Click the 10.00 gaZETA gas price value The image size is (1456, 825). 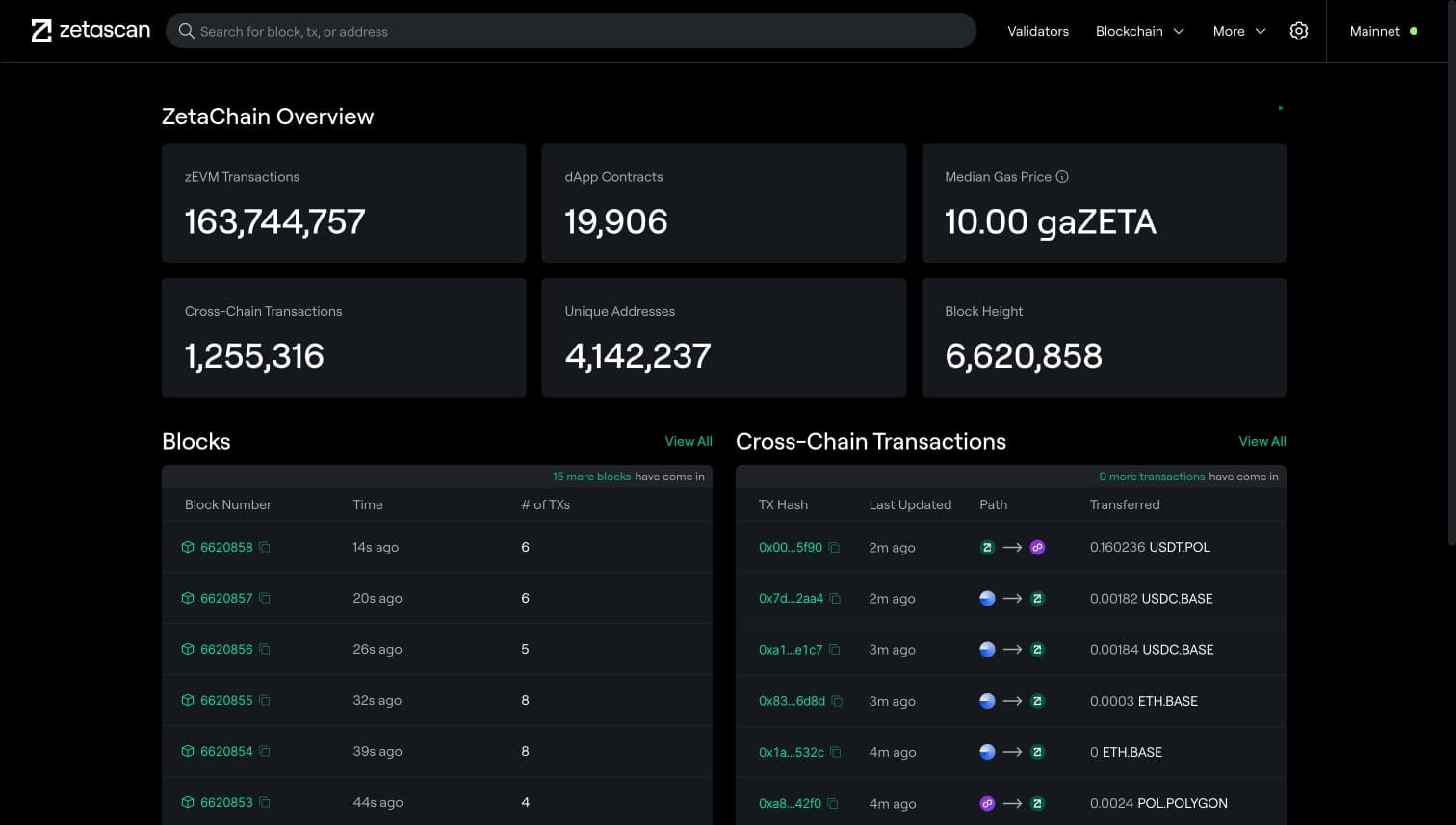click(1051, 222)
